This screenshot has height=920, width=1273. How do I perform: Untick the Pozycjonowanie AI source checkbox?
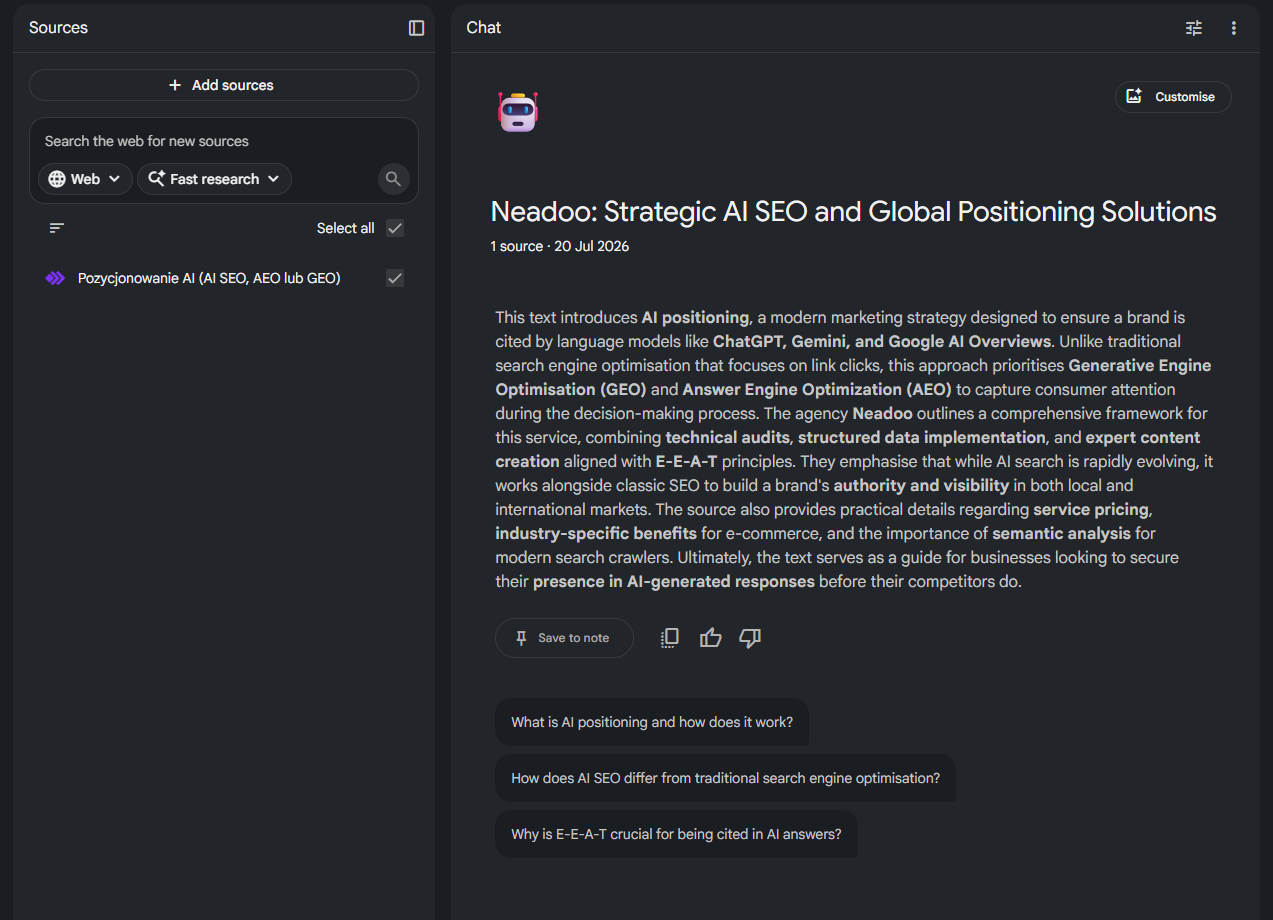pos(395,278)
